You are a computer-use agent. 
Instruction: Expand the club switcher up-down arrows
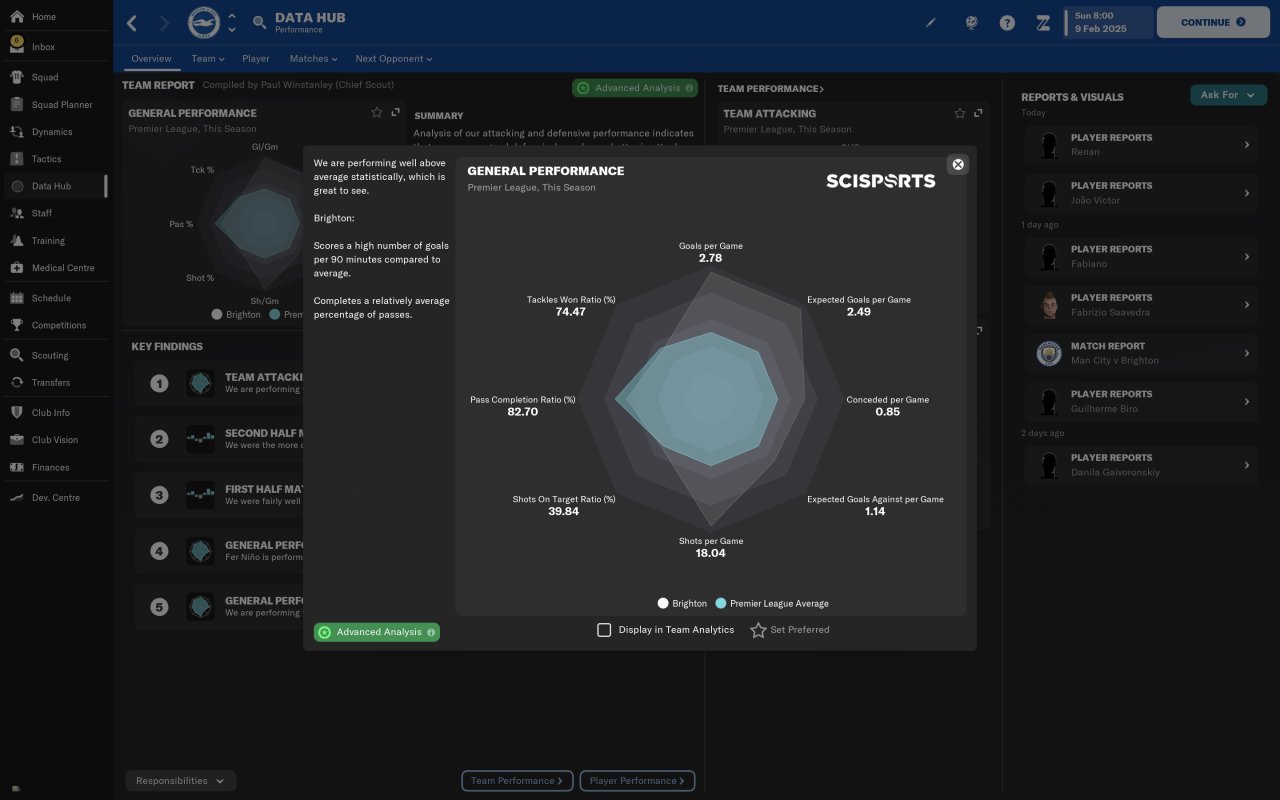click(232, 22)
